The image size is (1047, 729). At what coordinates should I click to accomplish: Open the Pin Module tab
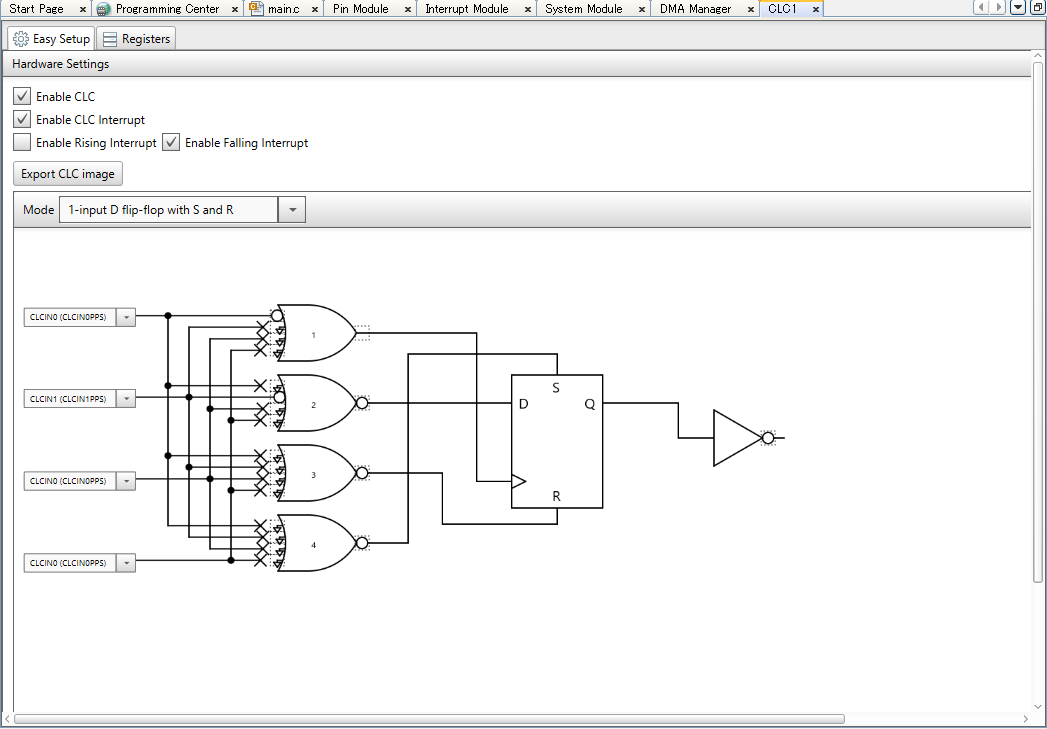click(x=361, y=9)
